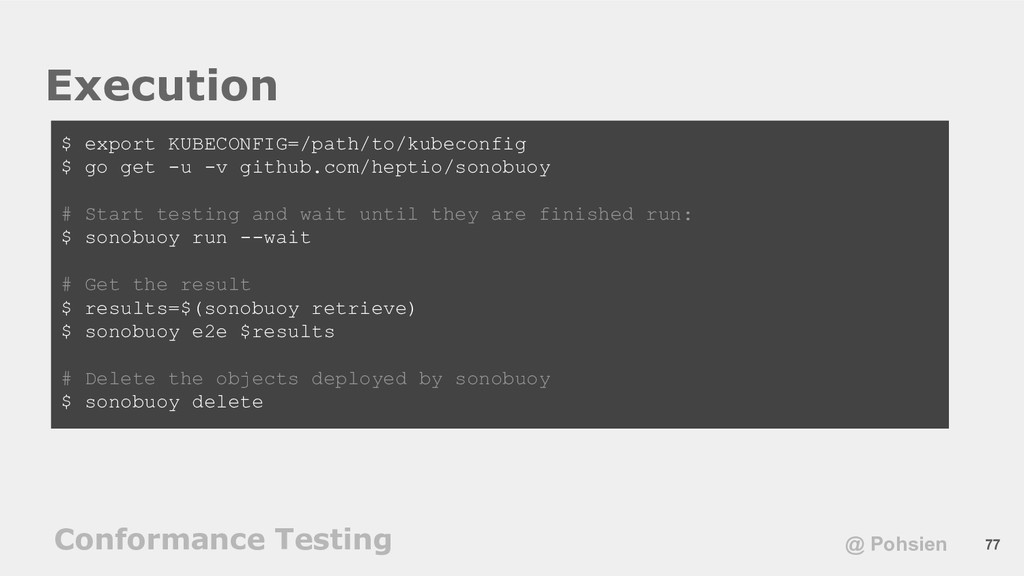Click the results=$(sonobuoy retrieve) line
The width and height of the screenshot is (1024, 576).
[238, 308]
